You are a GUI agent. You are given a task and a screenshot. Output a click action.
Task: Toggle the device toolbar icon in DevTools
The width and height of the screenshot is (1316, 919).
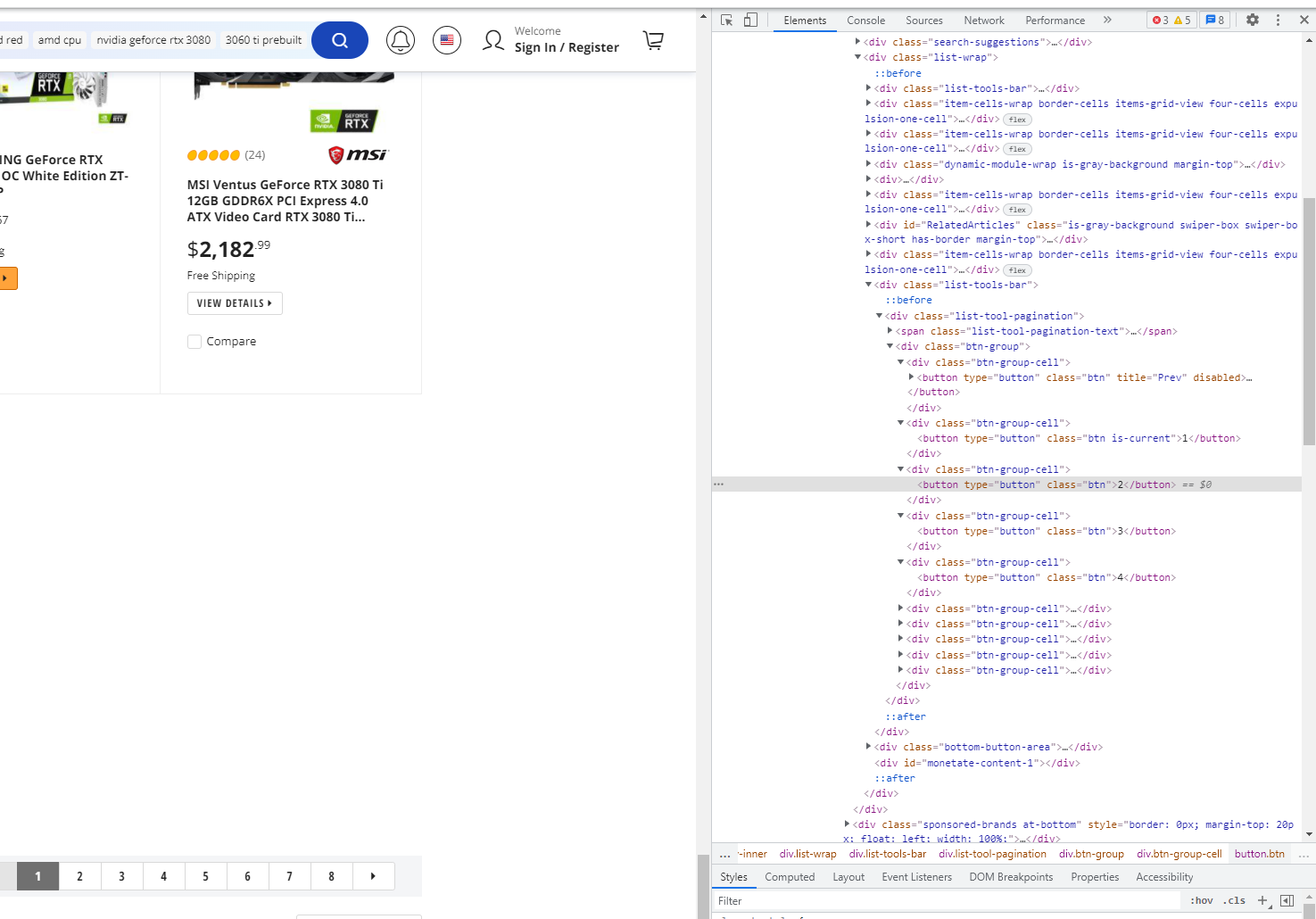pyautogui.click(x=750, y=20)
